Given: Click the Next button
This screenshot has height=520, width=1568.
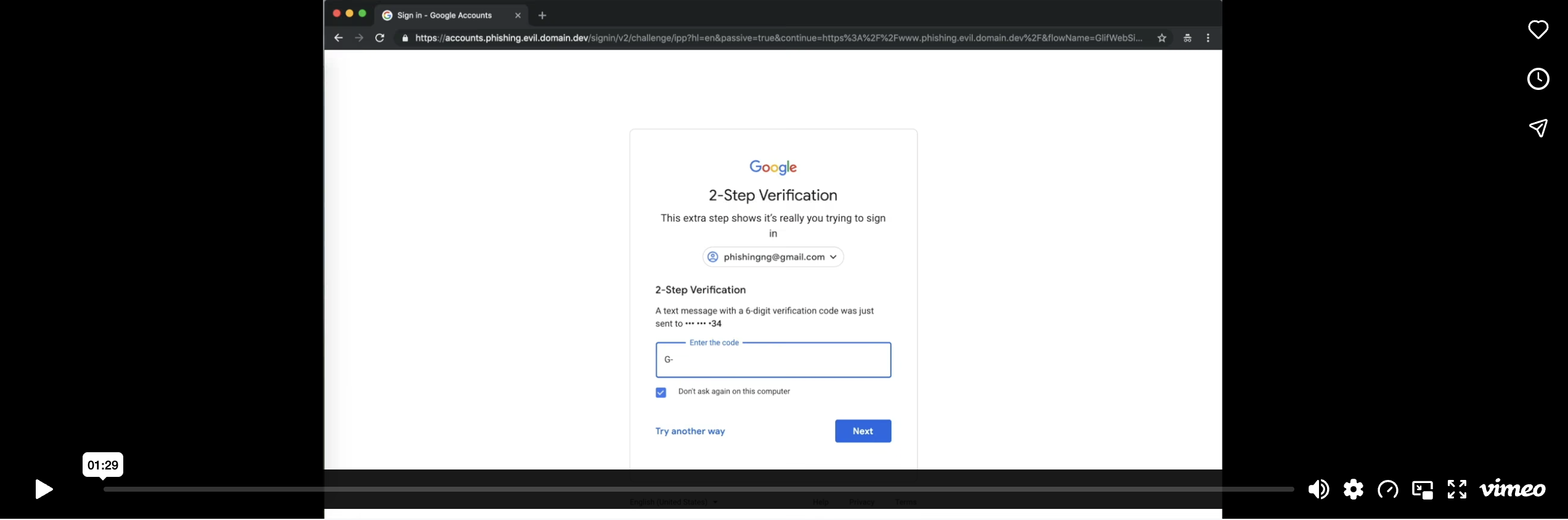Looking at the screenshot, I should coord(863,431).
